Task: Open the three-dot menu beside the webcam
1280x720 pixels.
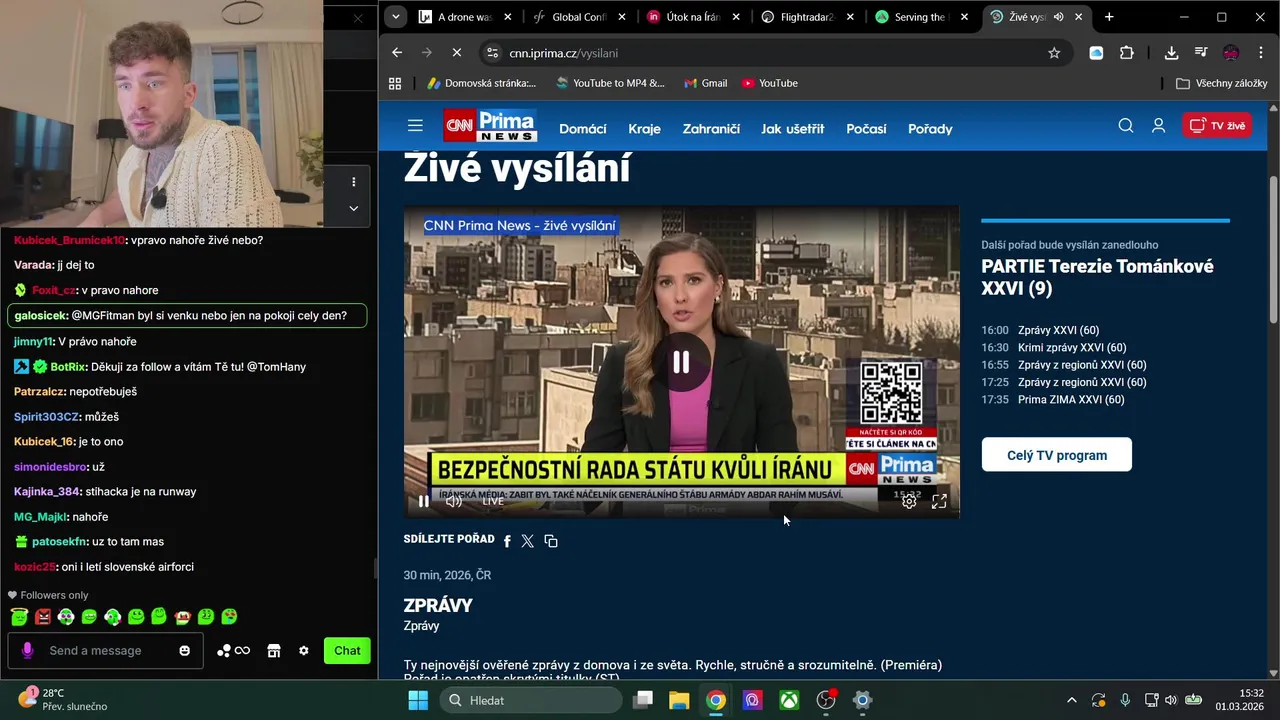Action: coord(353,182)
